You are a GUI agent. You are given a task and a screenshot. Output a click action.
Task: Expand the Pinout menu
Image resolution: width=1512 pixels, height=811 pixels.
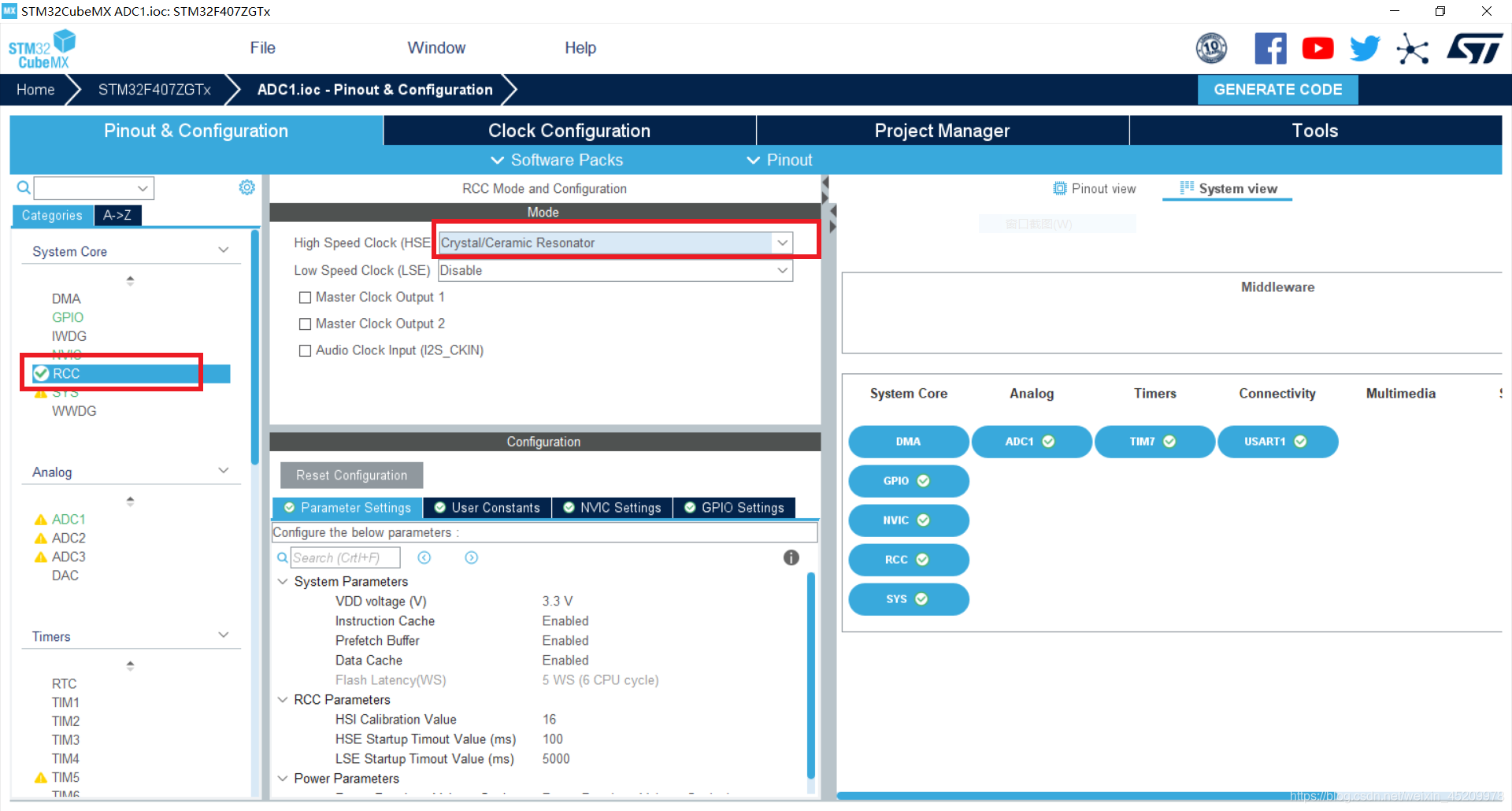pyautogui.click(x=780, y=160)
